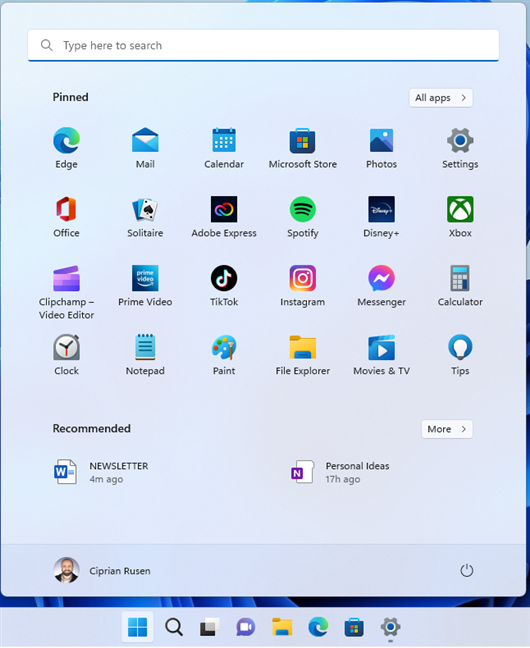530x648 pixels.
Task: Click the Power button
Action: 466,570
